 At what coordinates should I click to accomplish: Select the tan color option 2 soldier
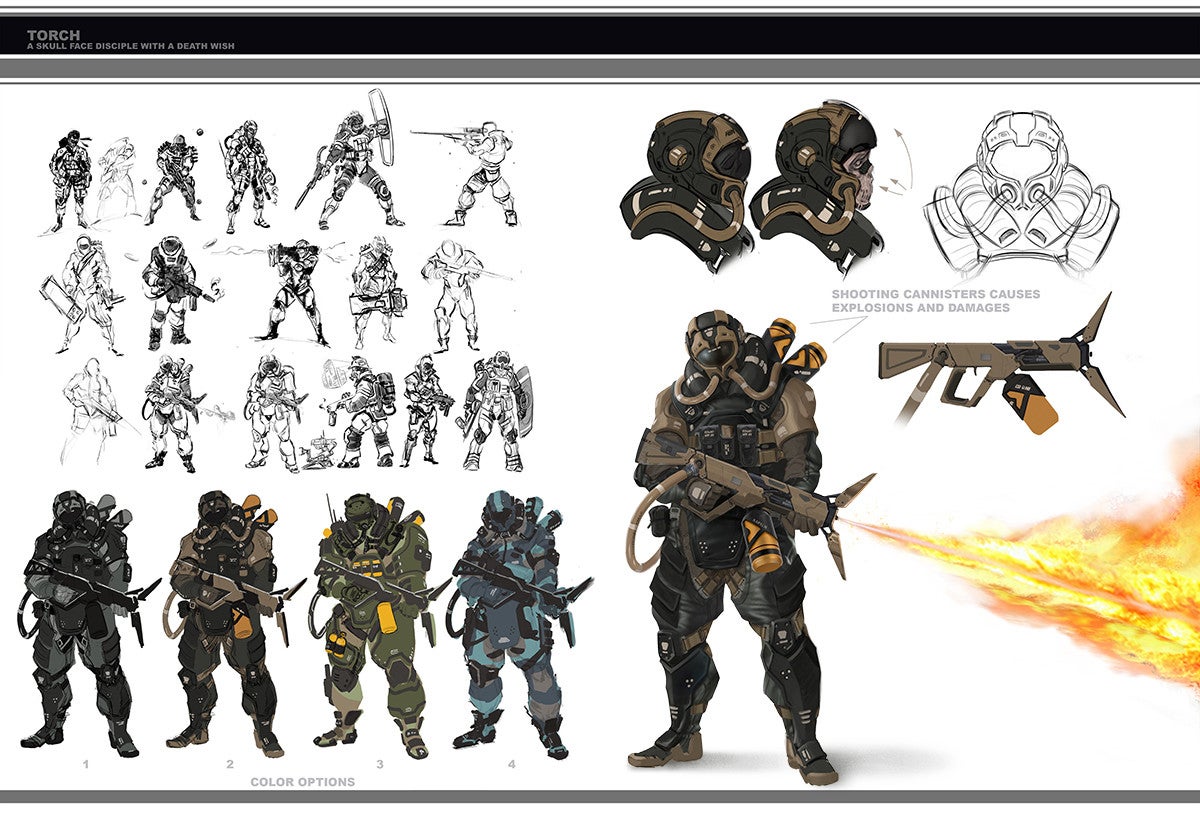tap(228, 620)
